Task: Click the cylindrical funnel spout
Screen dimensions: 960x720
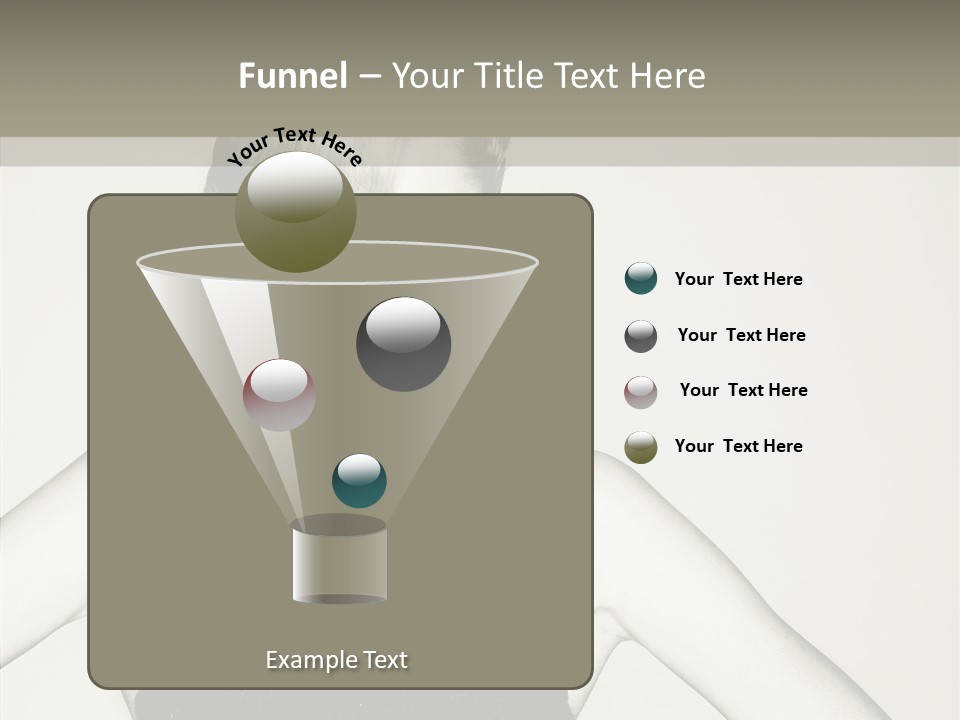Action: pos(340,560)
